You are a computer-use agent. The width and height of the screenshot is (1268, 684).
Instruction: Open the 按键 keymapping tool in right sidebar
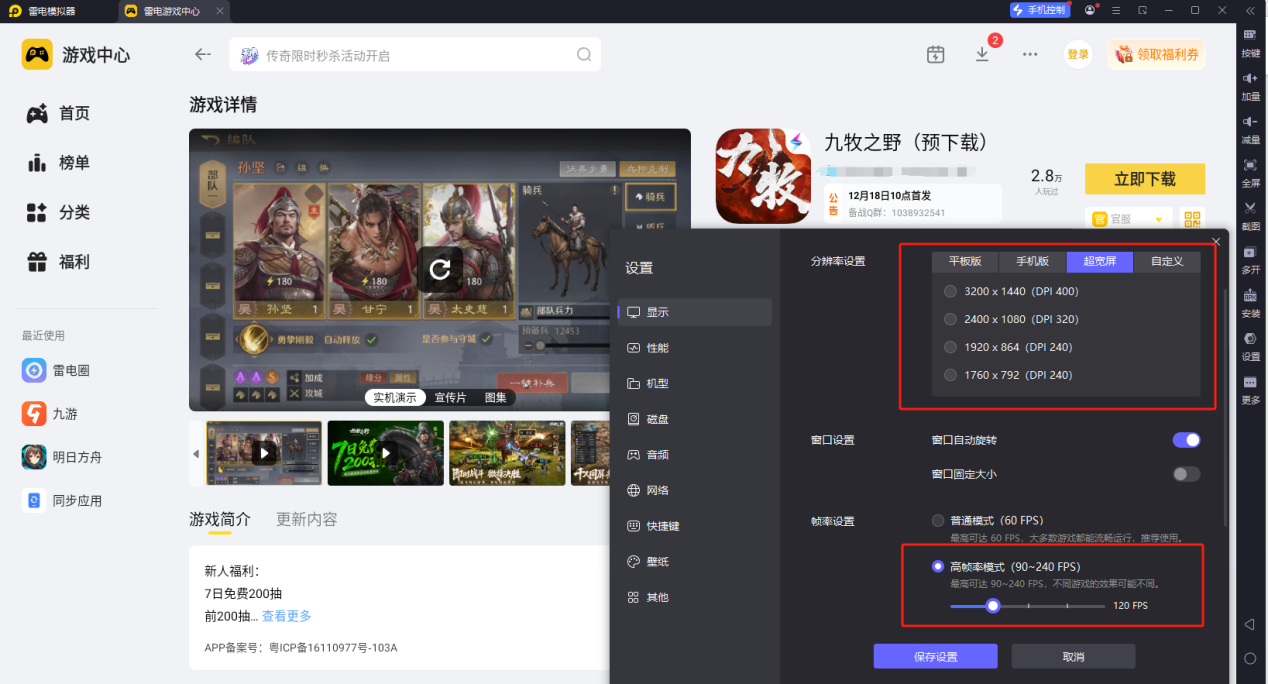1250,41
